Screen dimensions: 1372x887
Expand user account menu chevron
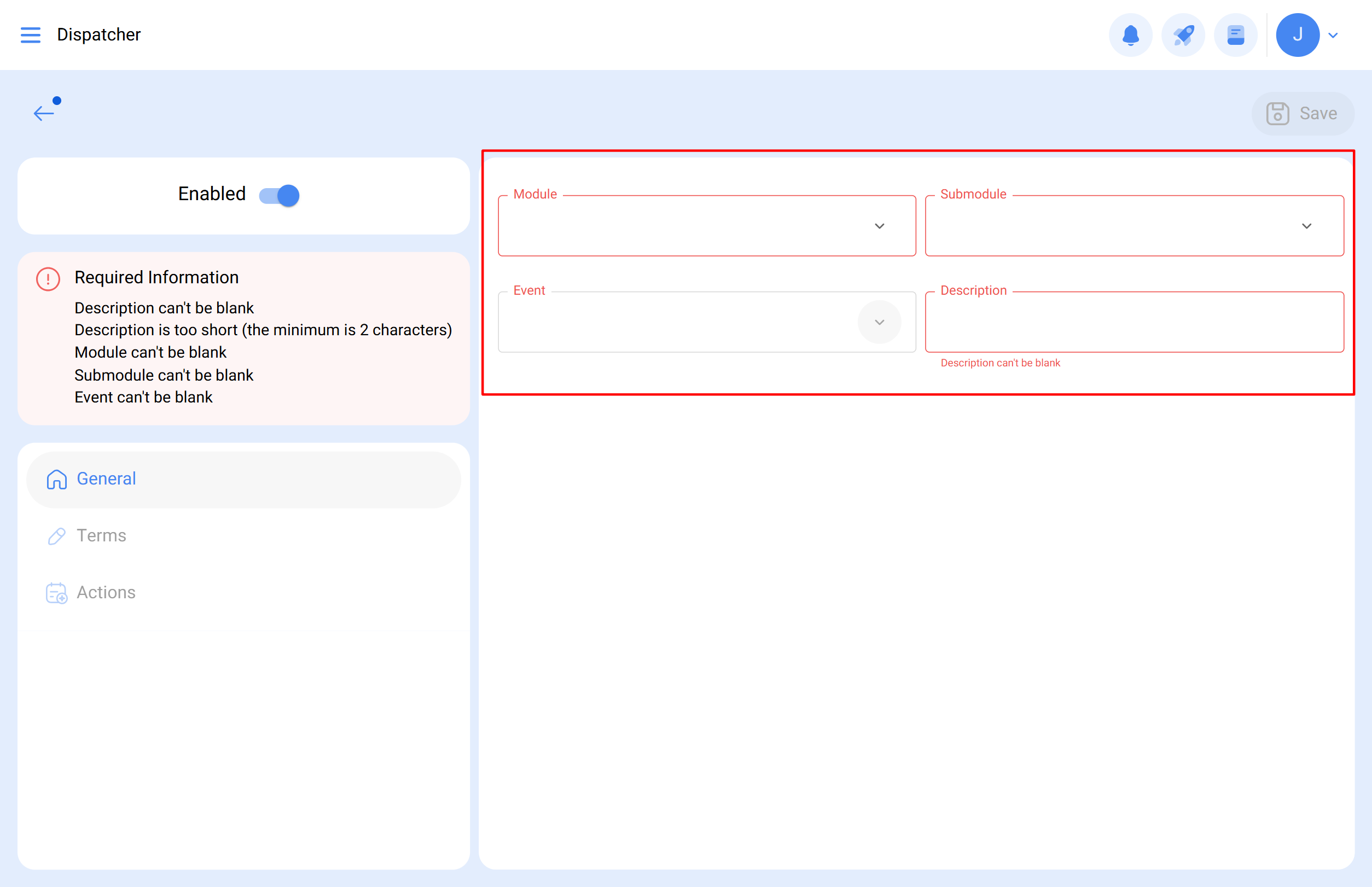click(x=1333, y=35)
